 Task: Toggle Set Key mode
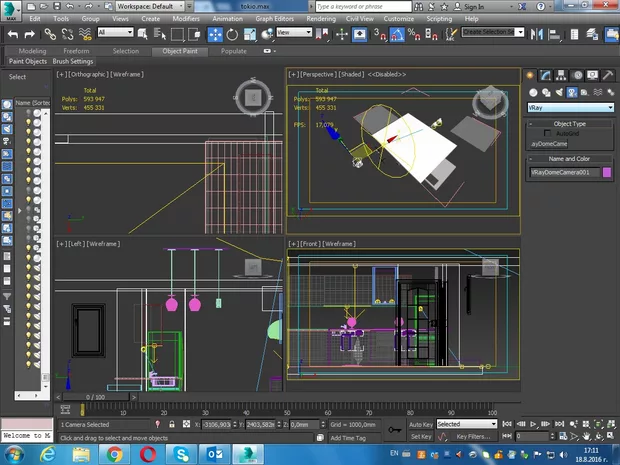(420, 436)
